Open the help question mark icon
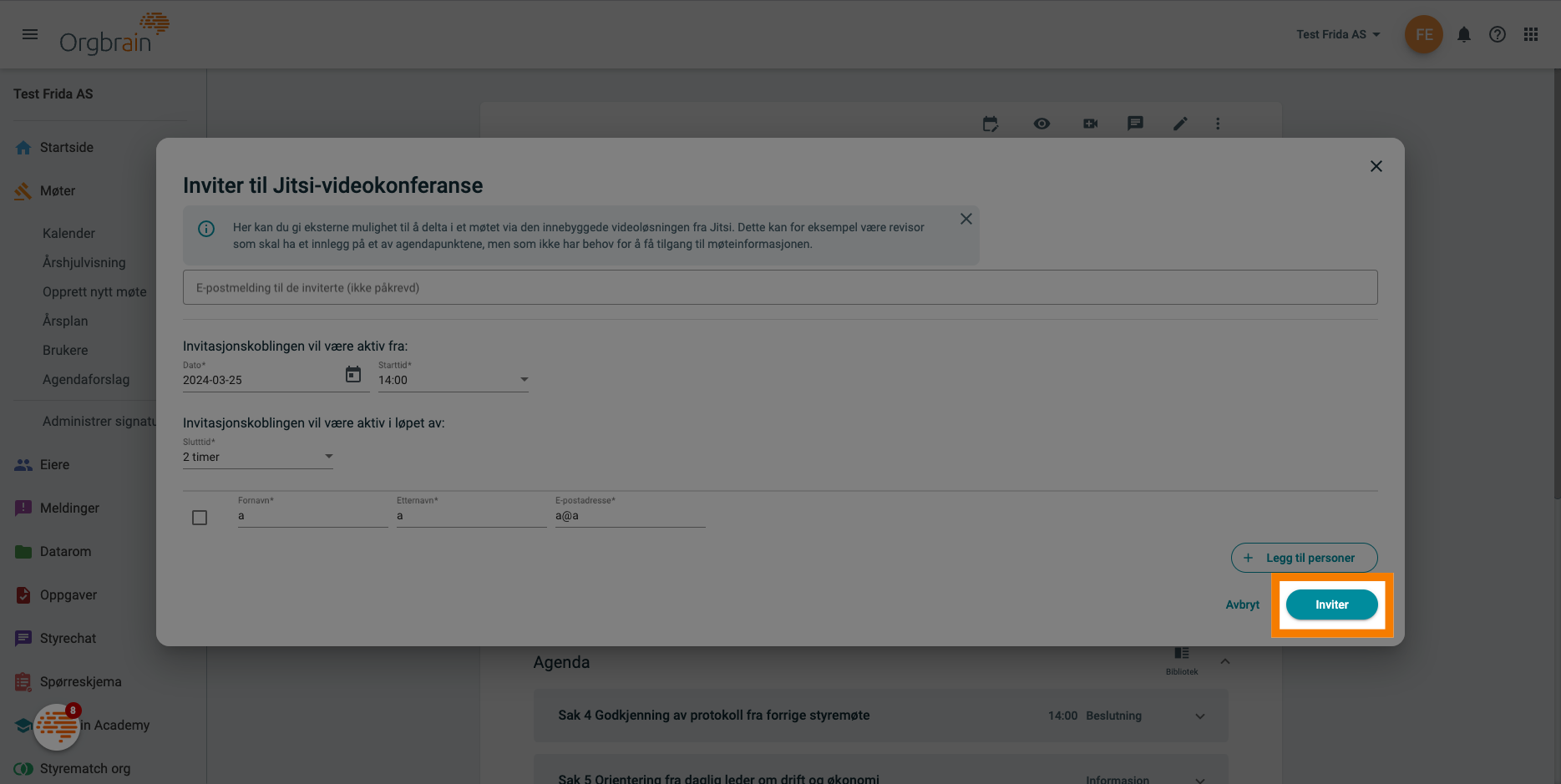This screenshot has width=1561, height=784. tap(1498, 34)
